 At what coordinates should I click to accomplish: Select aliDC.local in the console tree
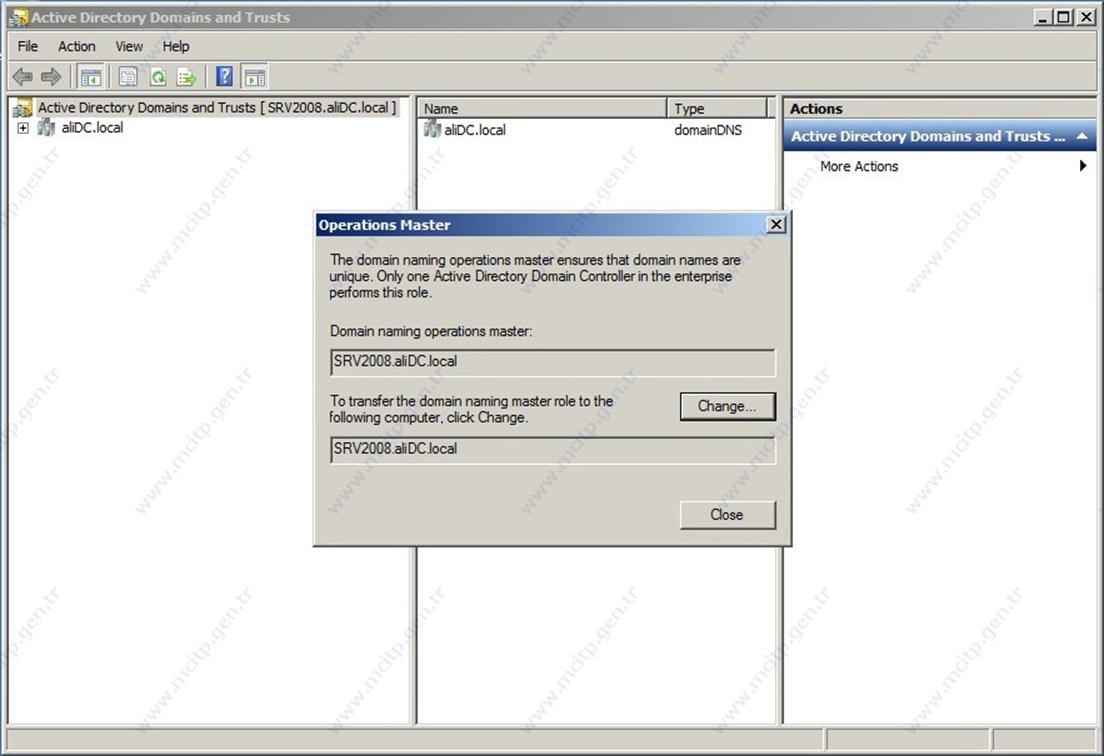(x=92, y=127)
